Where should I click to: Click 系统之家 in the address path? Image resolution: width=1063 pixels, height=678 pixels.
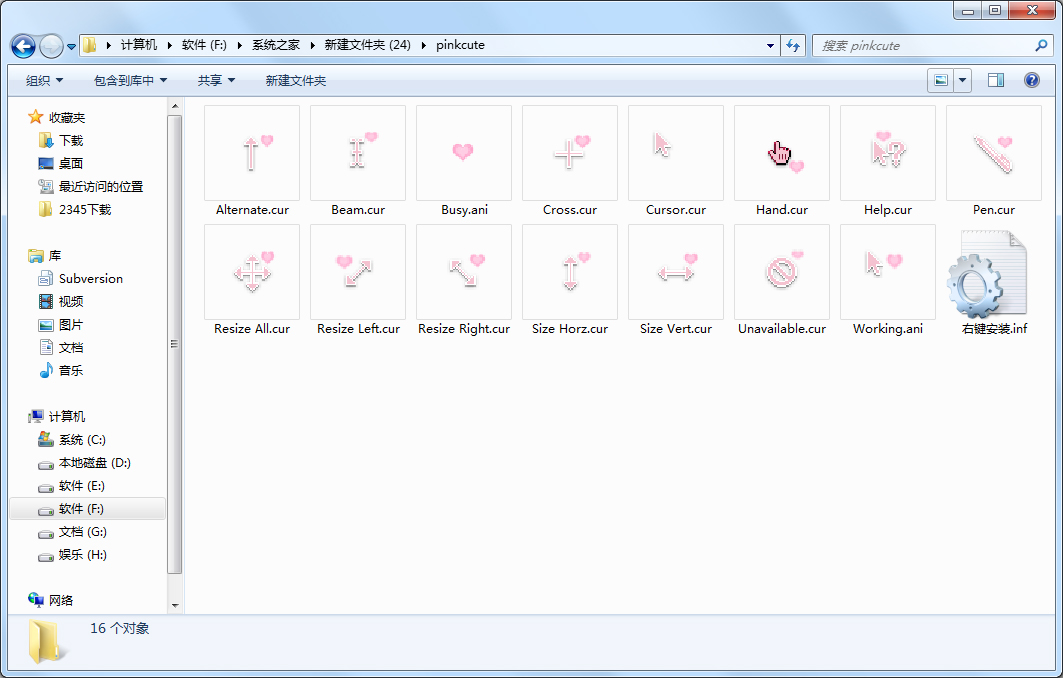coord(276,45)
